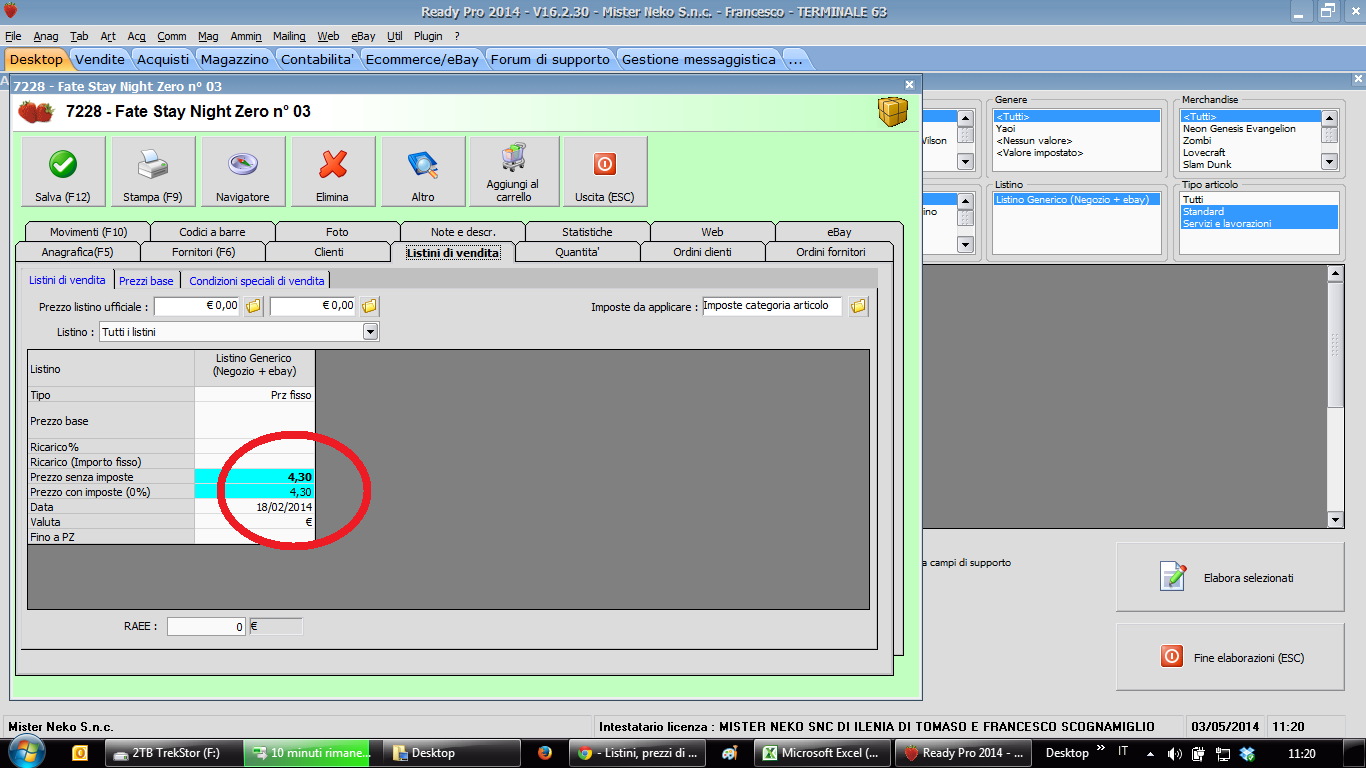1366x768 pixels.
Task: Click the Imposte da applicare field
Action: [772, 306]
